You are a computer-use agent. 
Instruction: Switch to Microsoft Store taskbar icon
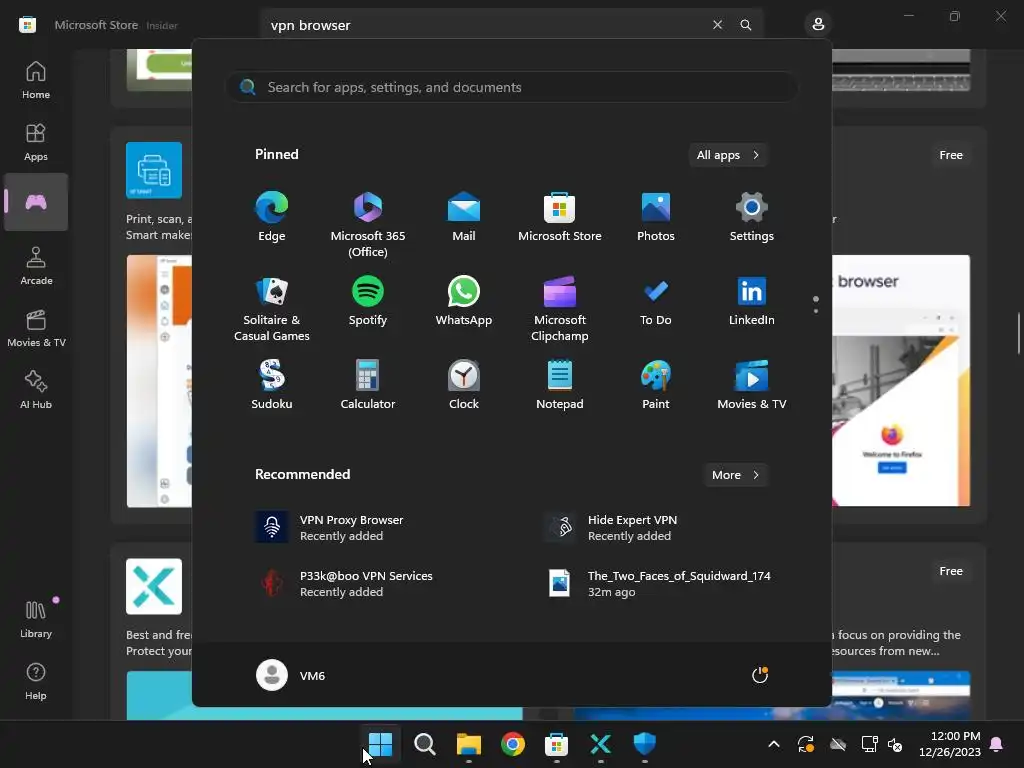point(556,744)
